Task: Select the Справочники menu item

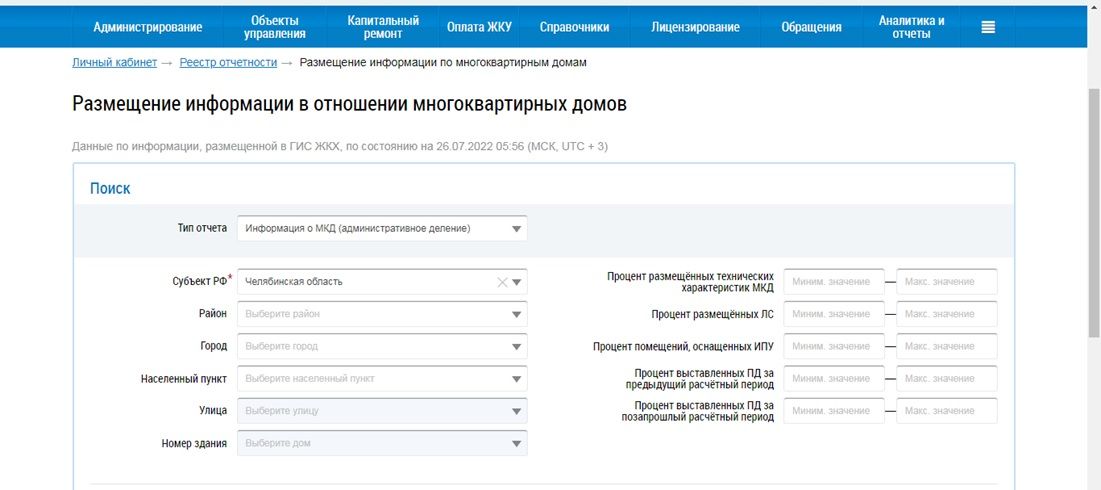Action: [574, 27]
